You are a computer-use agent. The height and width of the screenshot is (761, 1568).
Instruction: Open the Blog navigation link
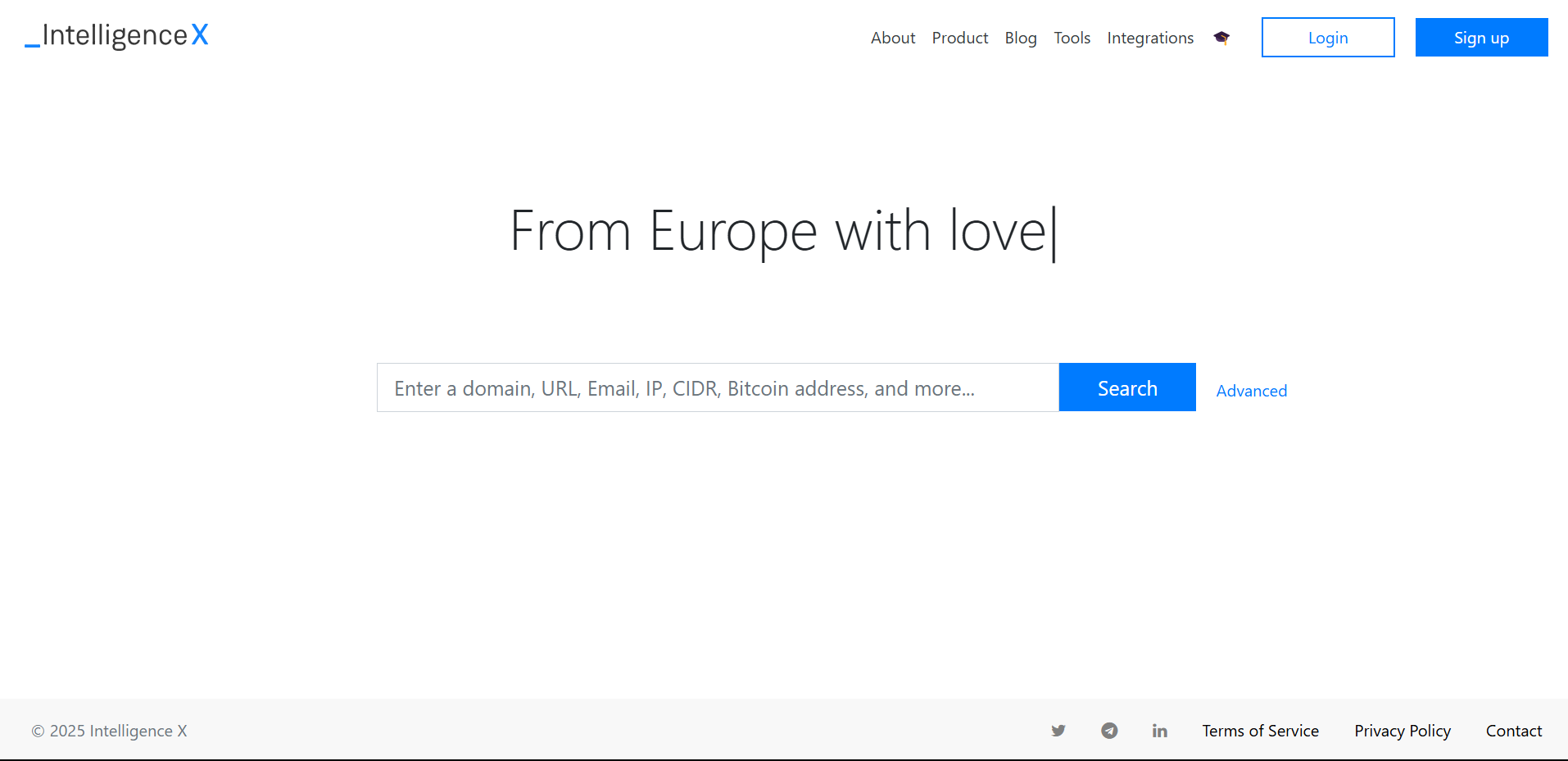coord(1020,38)
